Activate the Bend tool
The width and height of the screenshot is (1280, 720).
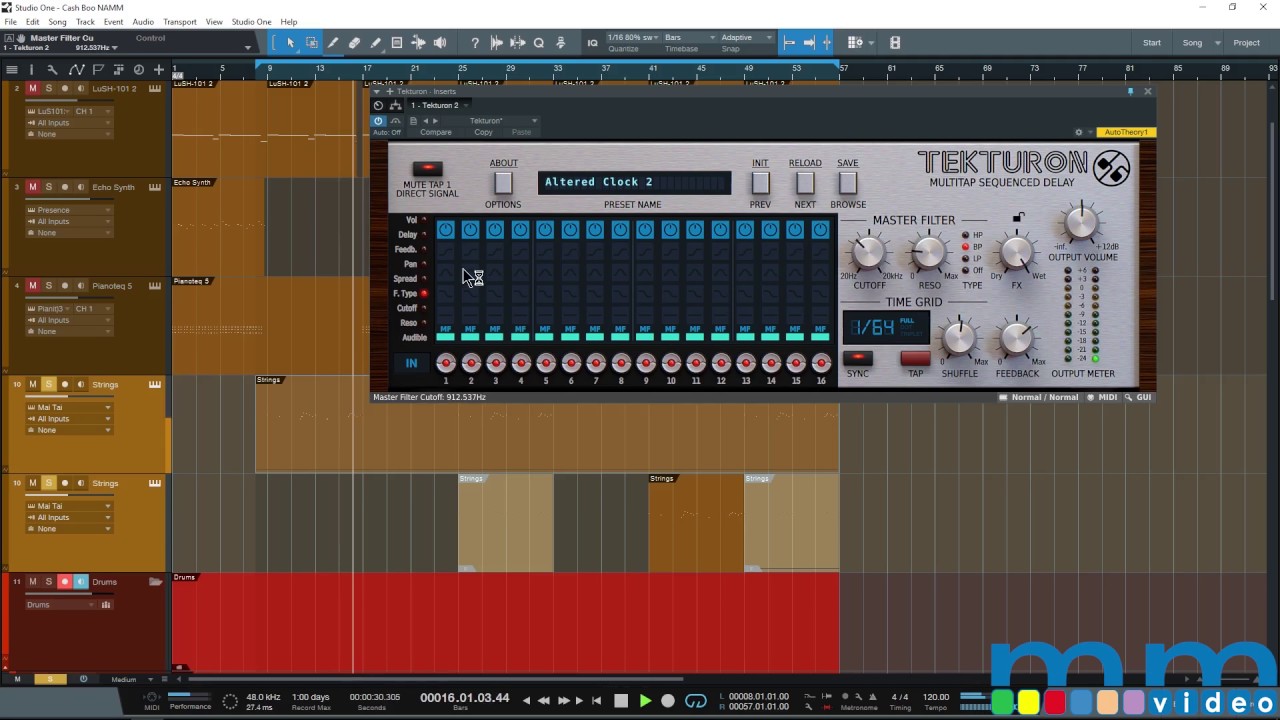[418, 43]
